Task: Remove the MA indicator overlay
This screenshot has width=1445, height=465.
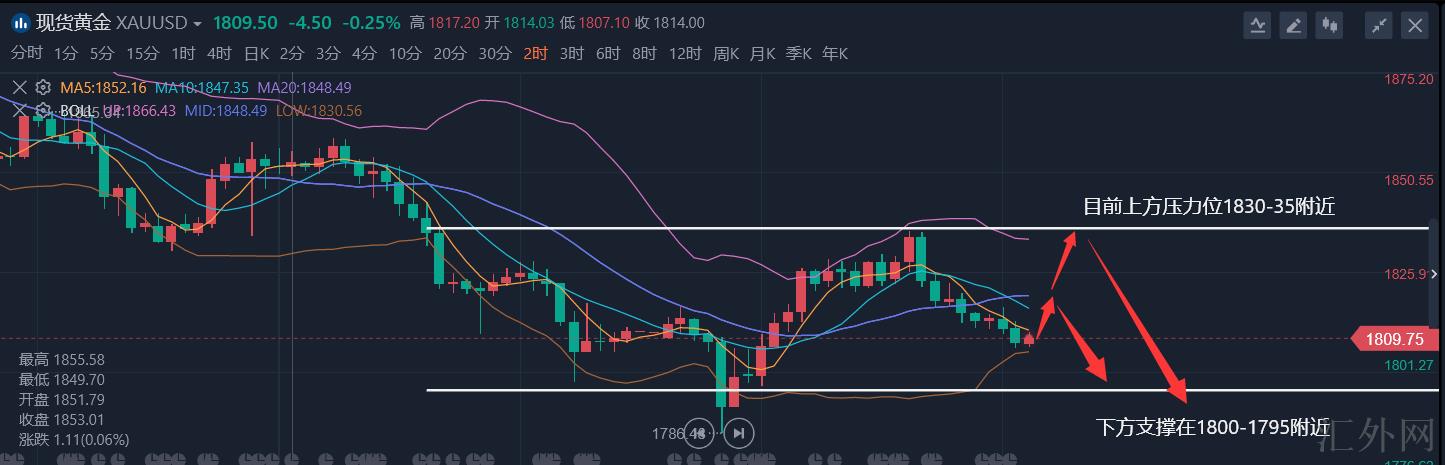Action: (x=19, y=88)
